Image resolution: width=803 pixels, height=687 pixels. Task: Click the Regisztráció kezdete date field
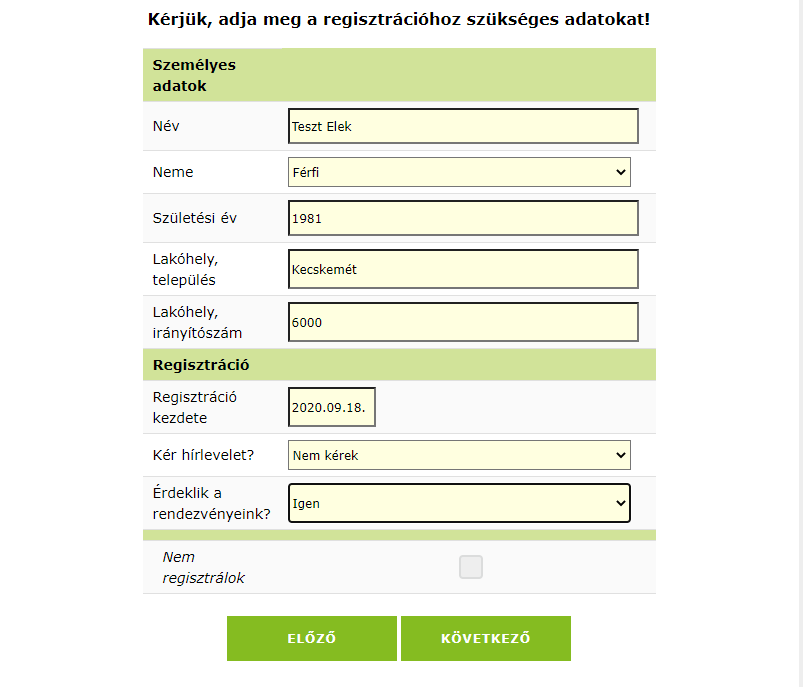tap(331, 407)
